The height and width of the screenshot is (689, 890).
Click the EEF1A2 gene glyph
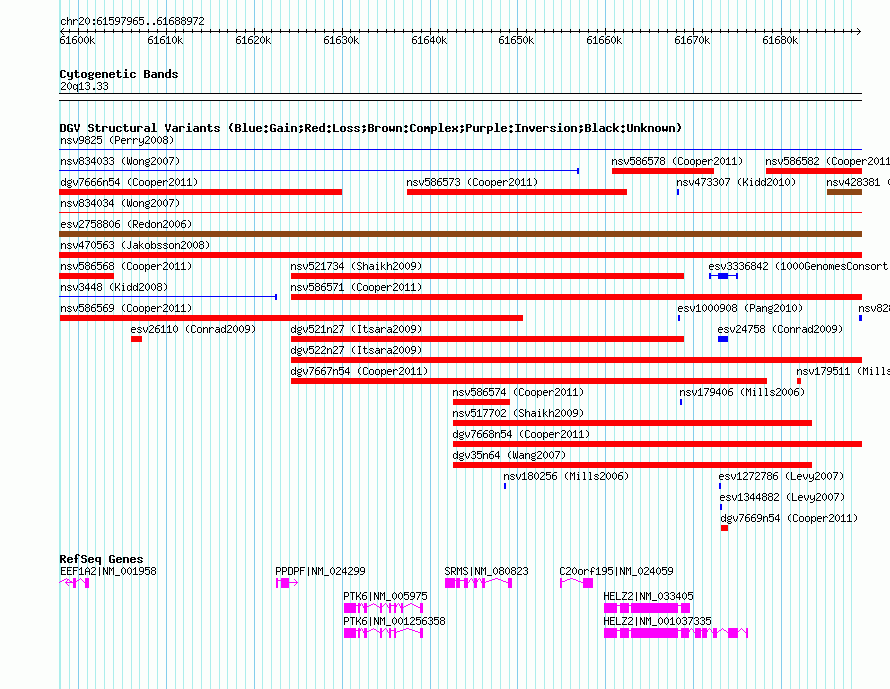tap(74, 583)
